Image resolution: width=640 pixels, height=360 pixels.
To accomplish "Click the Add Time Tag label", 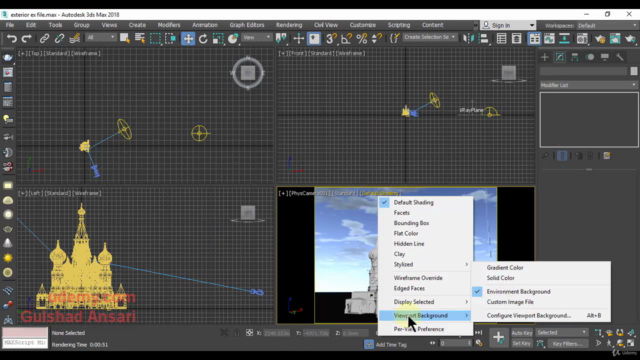I will 391,344.
